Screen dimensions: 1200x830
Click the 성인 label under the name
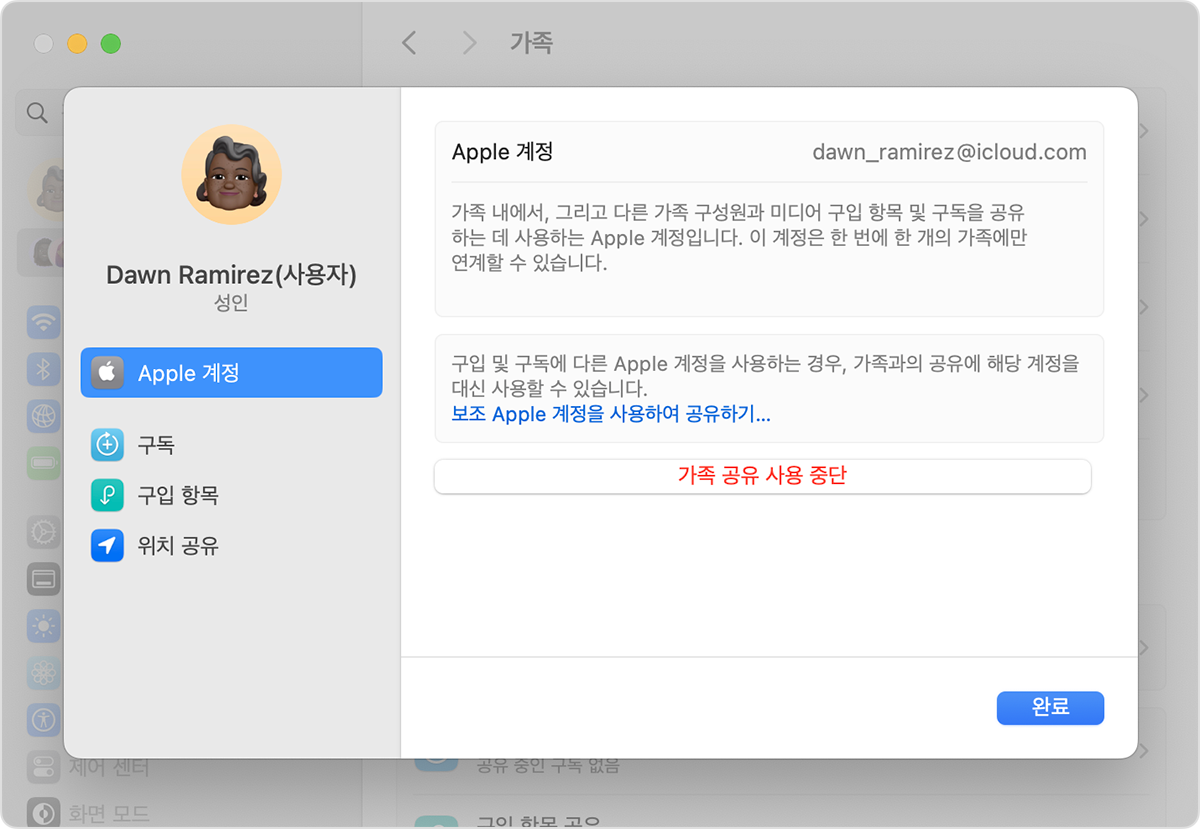click(231, 303)
